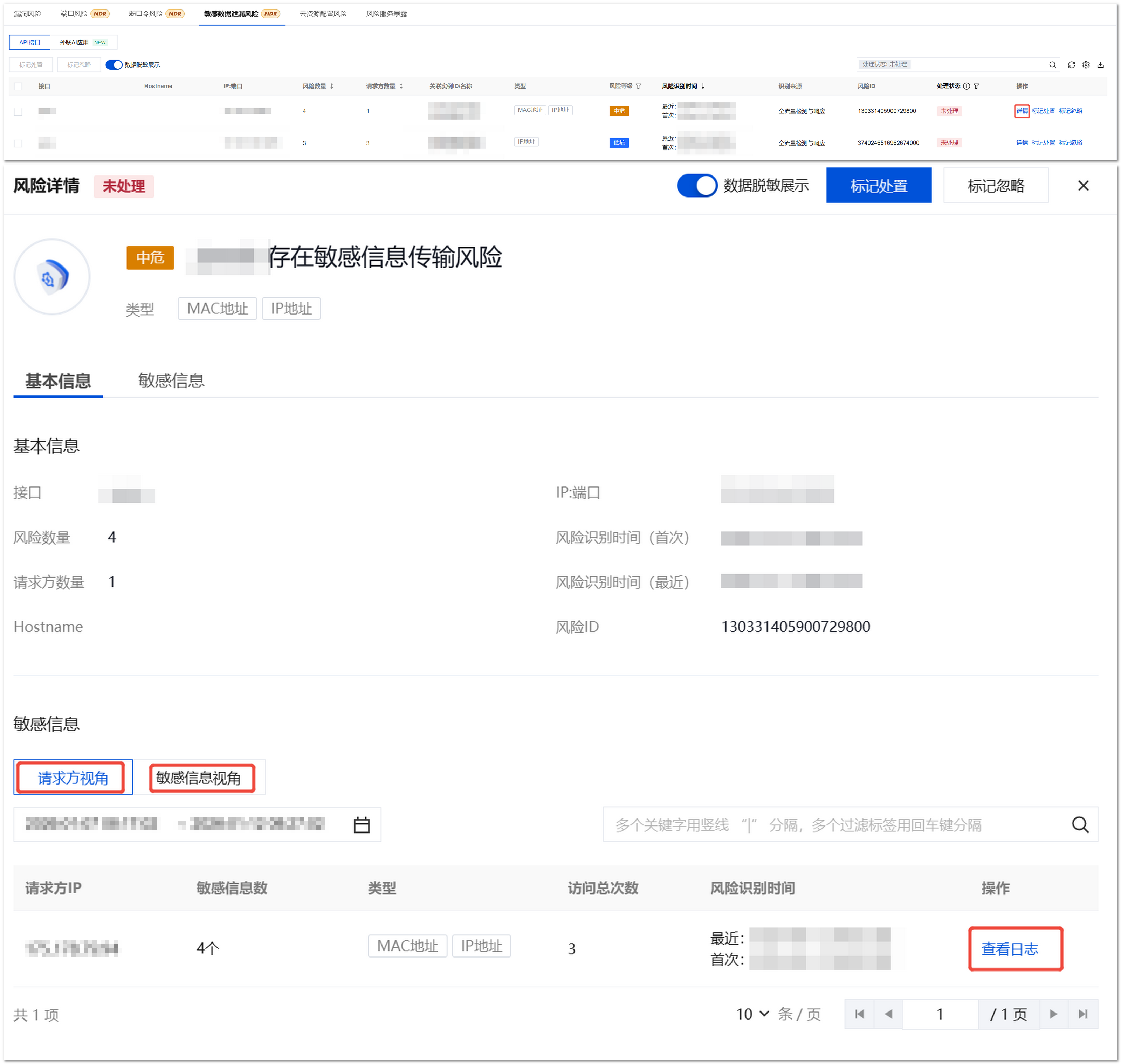The height and width of the screenshot is (1064, 1121).
Task: Toggle 数据脱敏展示 switch above the list table
Action: 114,65
